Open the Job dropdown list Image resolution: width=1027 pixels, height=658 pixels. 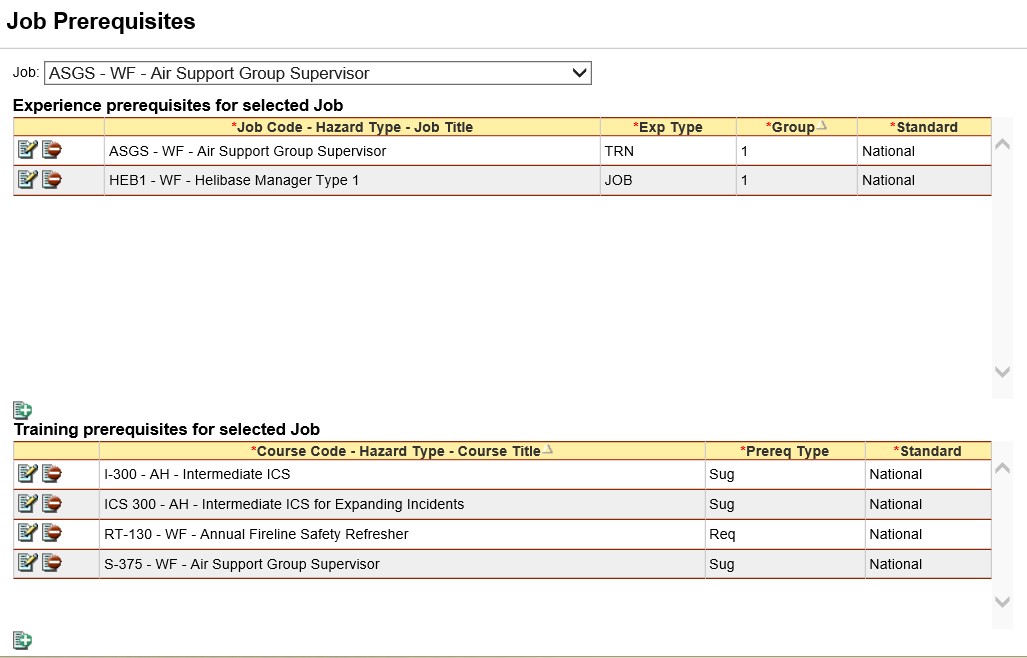coord(318,73)
